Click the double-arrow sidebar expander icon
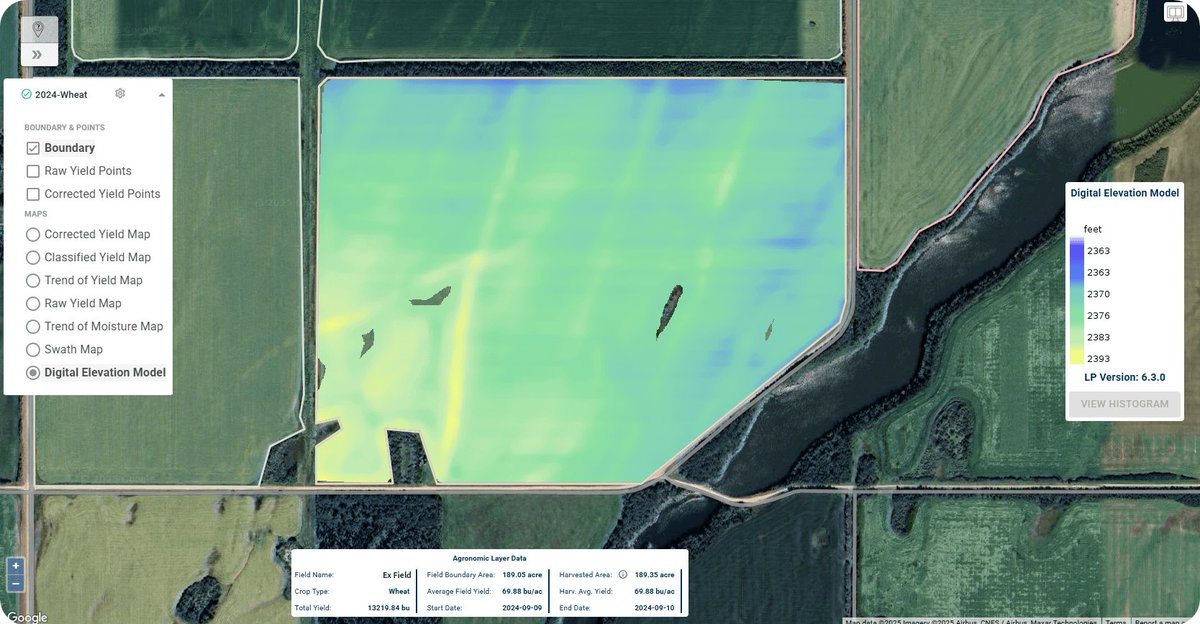The height and width of the screenshot is (624, 1200). point(38,54)
